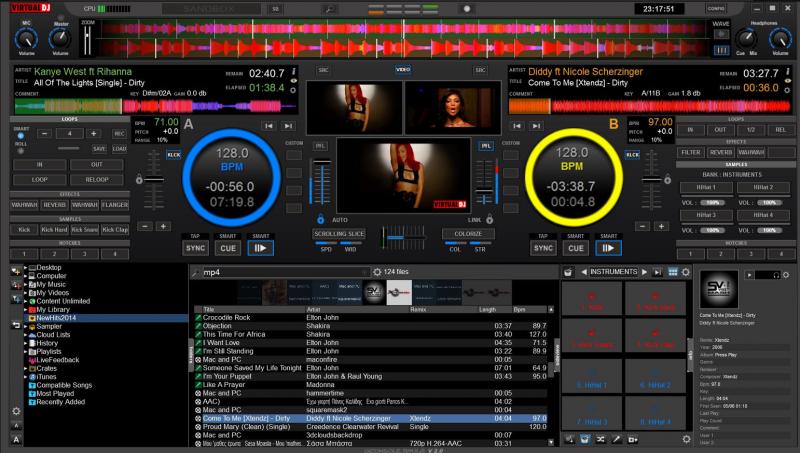This screenshot has width=800, height=453.
Task: Toggle the LINK crossfader lock
Action: 489,220
